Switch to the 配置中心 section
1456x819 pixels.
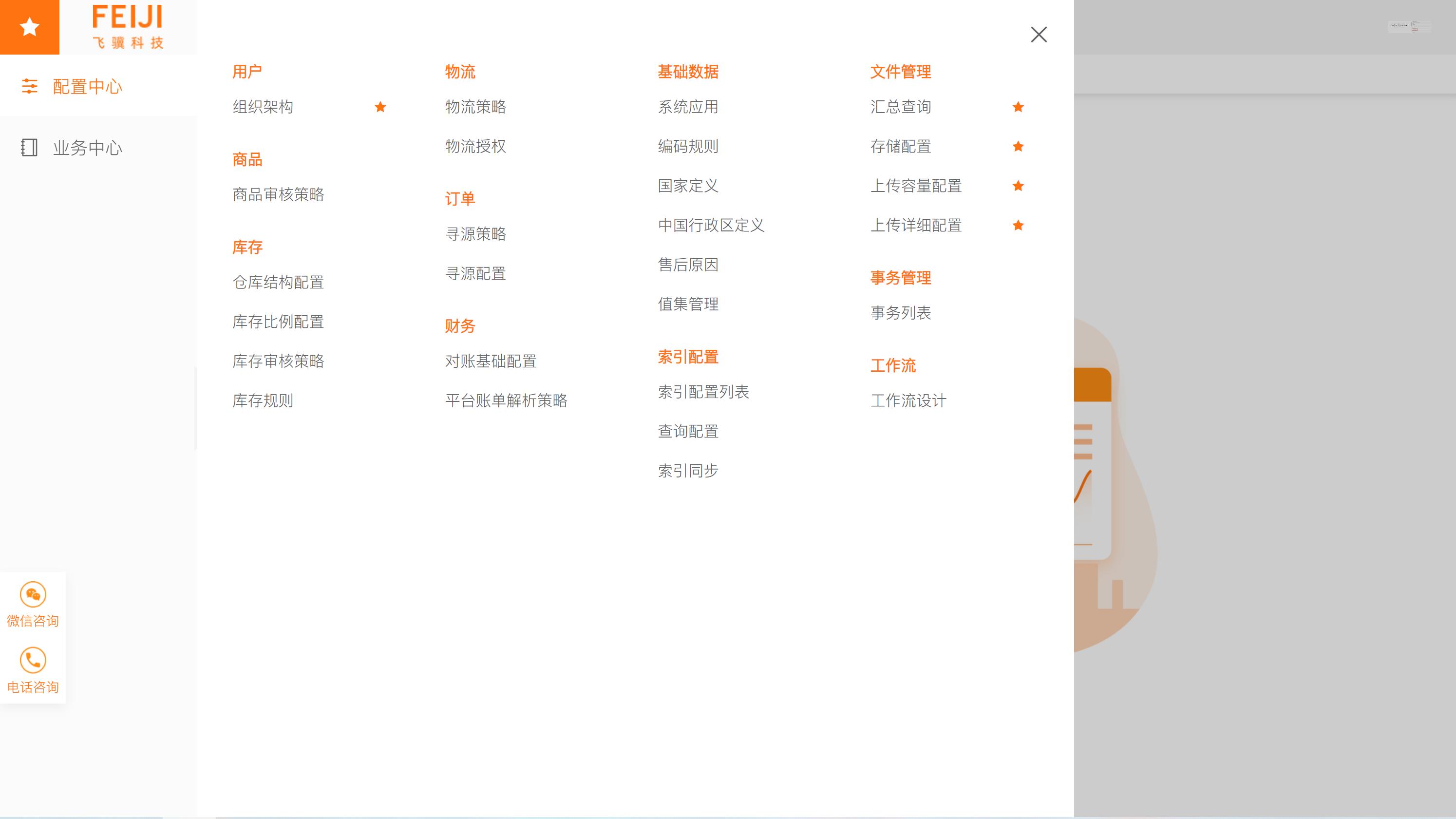tap(88, 86)
